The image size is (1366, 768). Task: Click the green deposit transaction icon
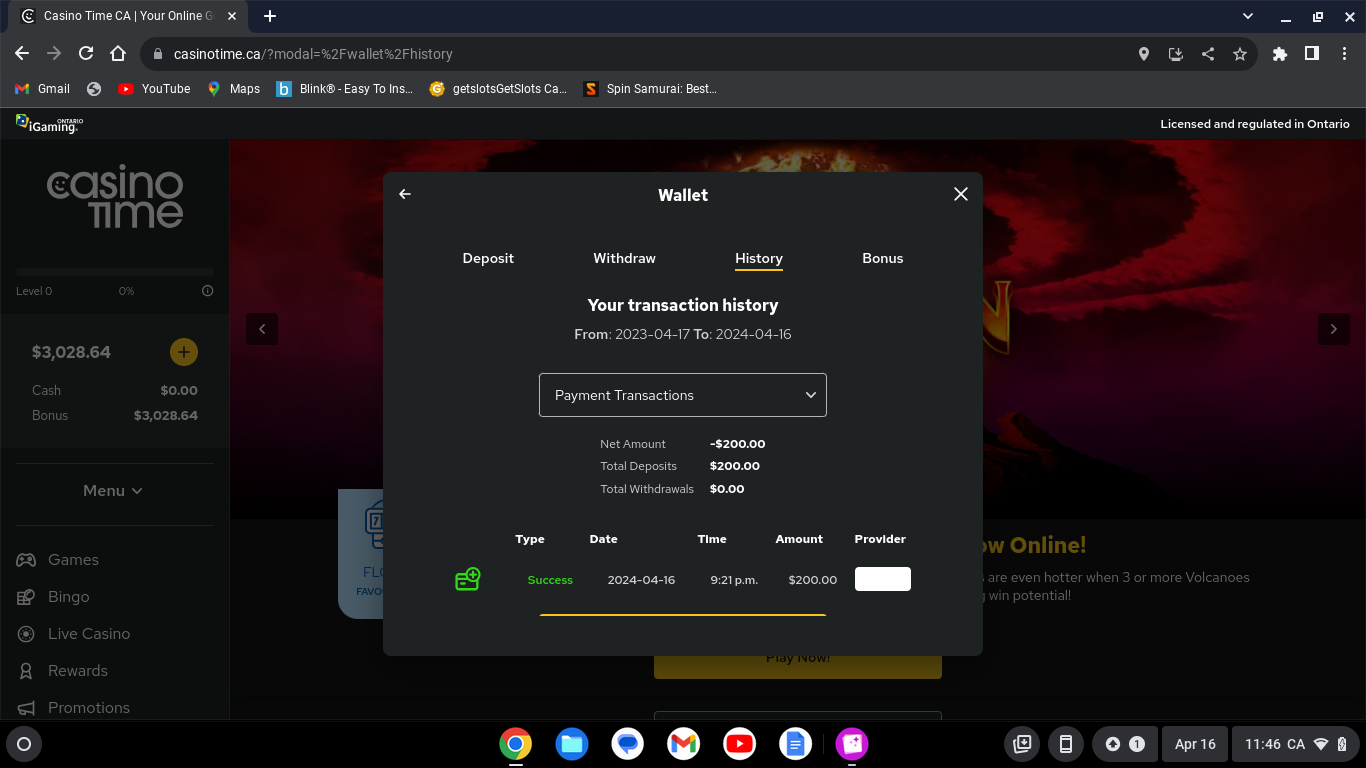[468, 579]
